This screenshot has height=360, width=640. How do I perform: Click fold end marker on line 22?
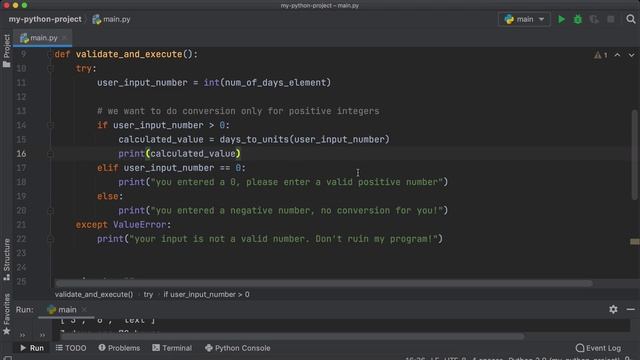tap(50, 239)
